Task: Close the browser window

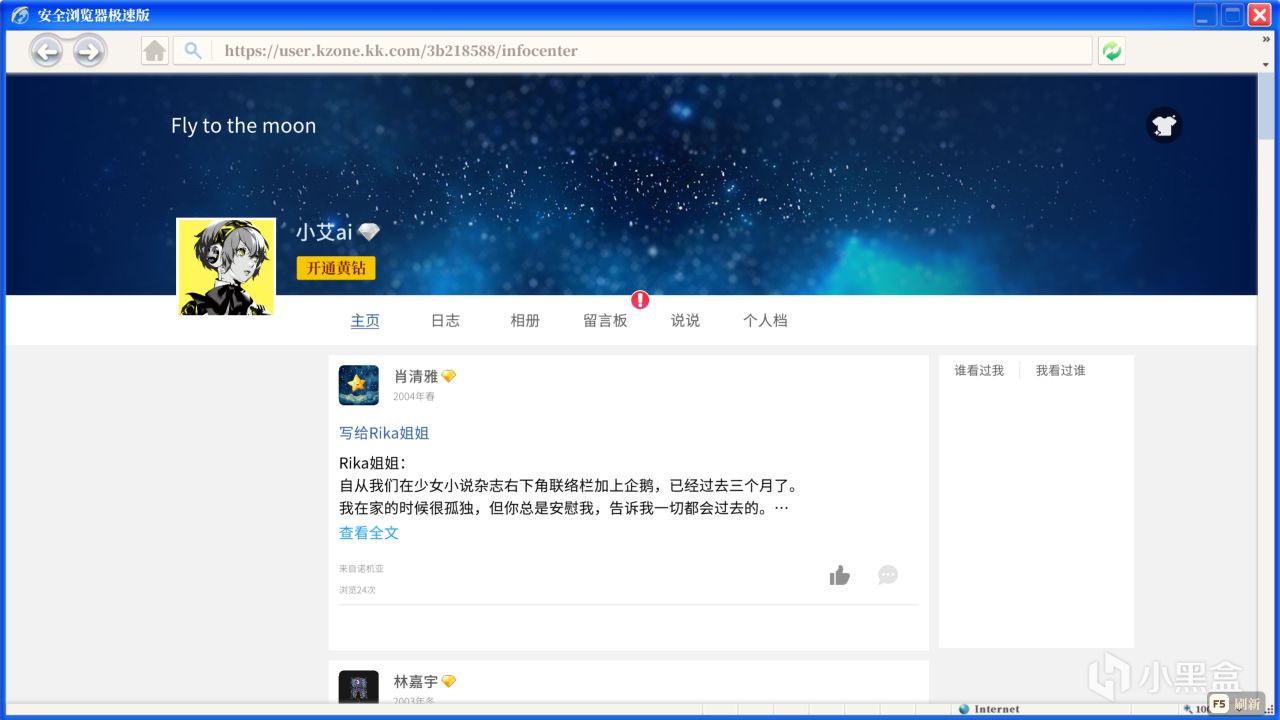Action: pos(1259,15)
